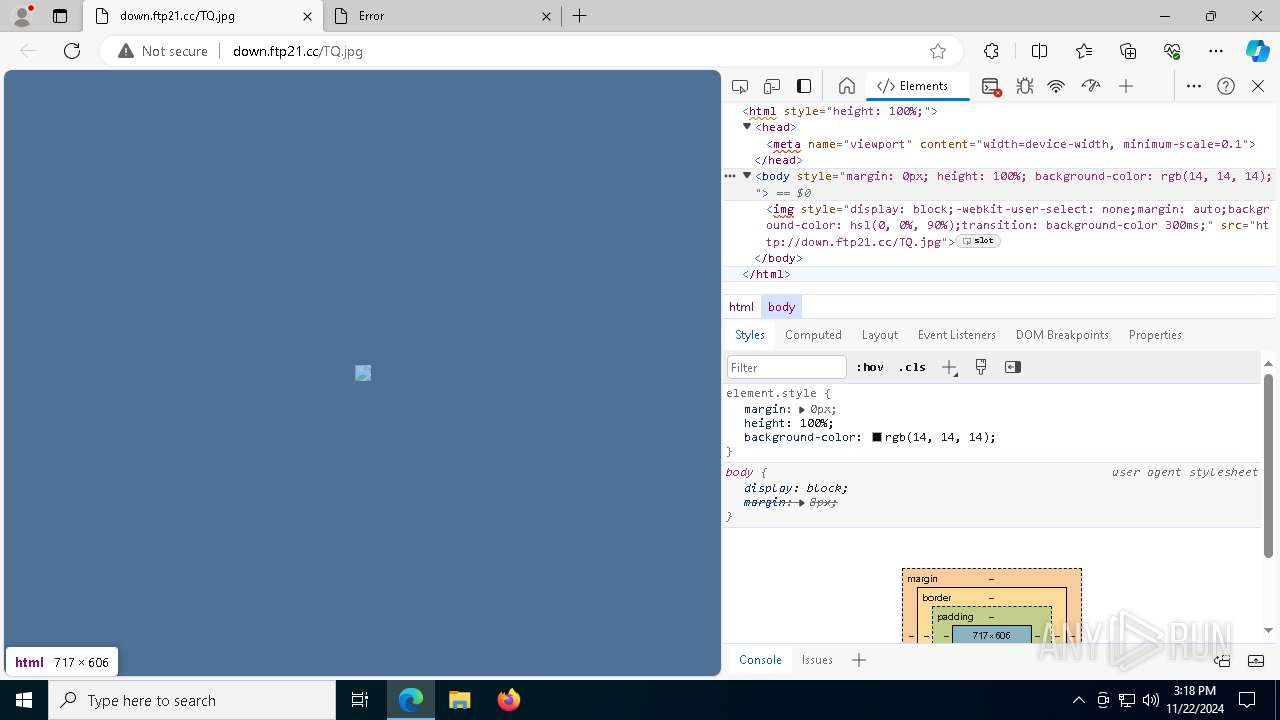Select body in the breadcrumb trail
The width and height of the screenshot is (1280, 720).
pyautogui.click(x=781, y=307)
